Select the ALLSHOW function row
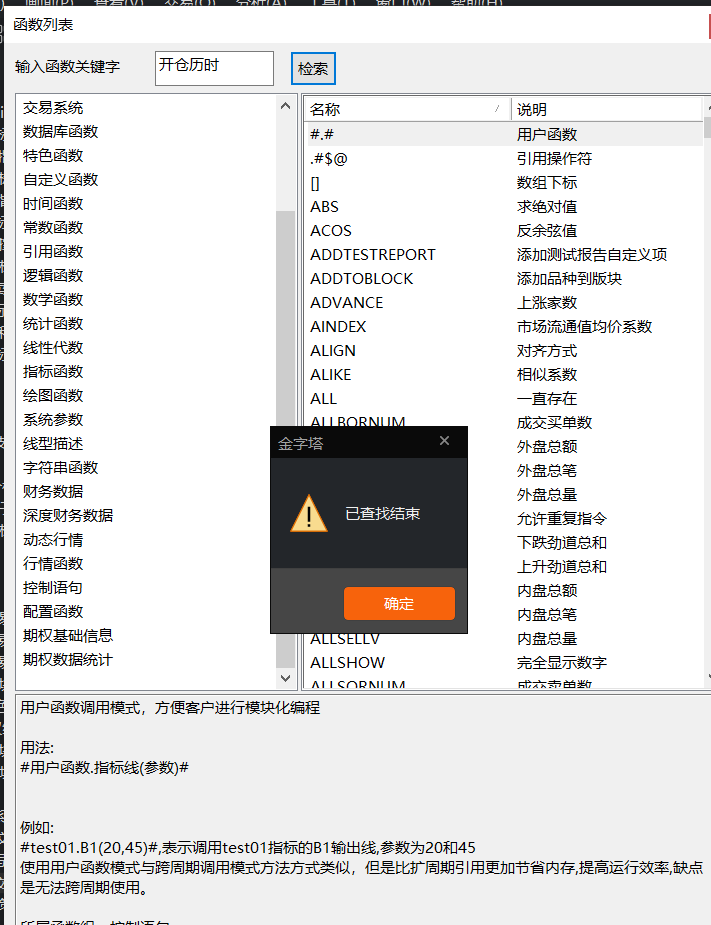The height and width of the screenshot is (925, 711). tap(504, 663)
